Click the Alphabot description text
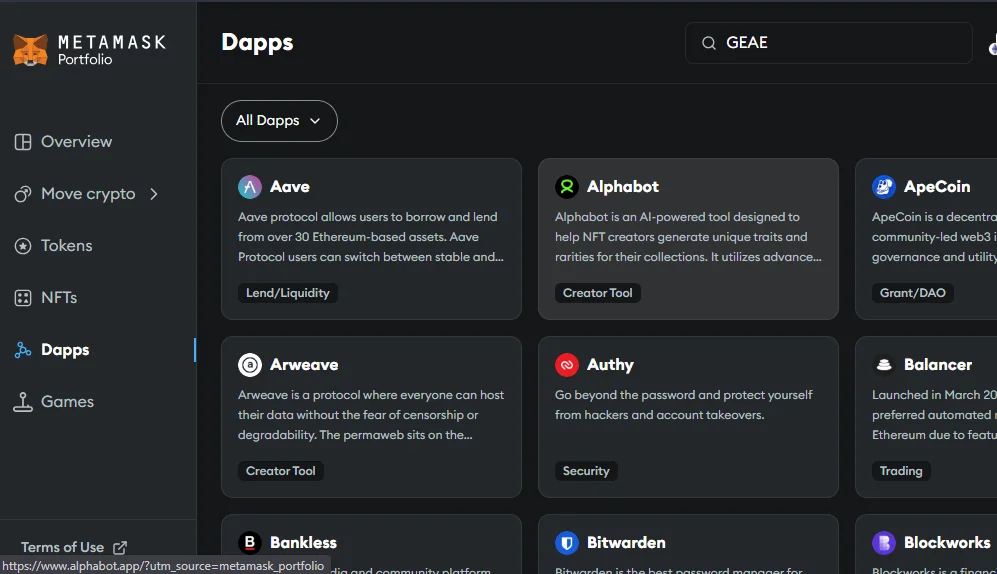 tap(688, 237)
